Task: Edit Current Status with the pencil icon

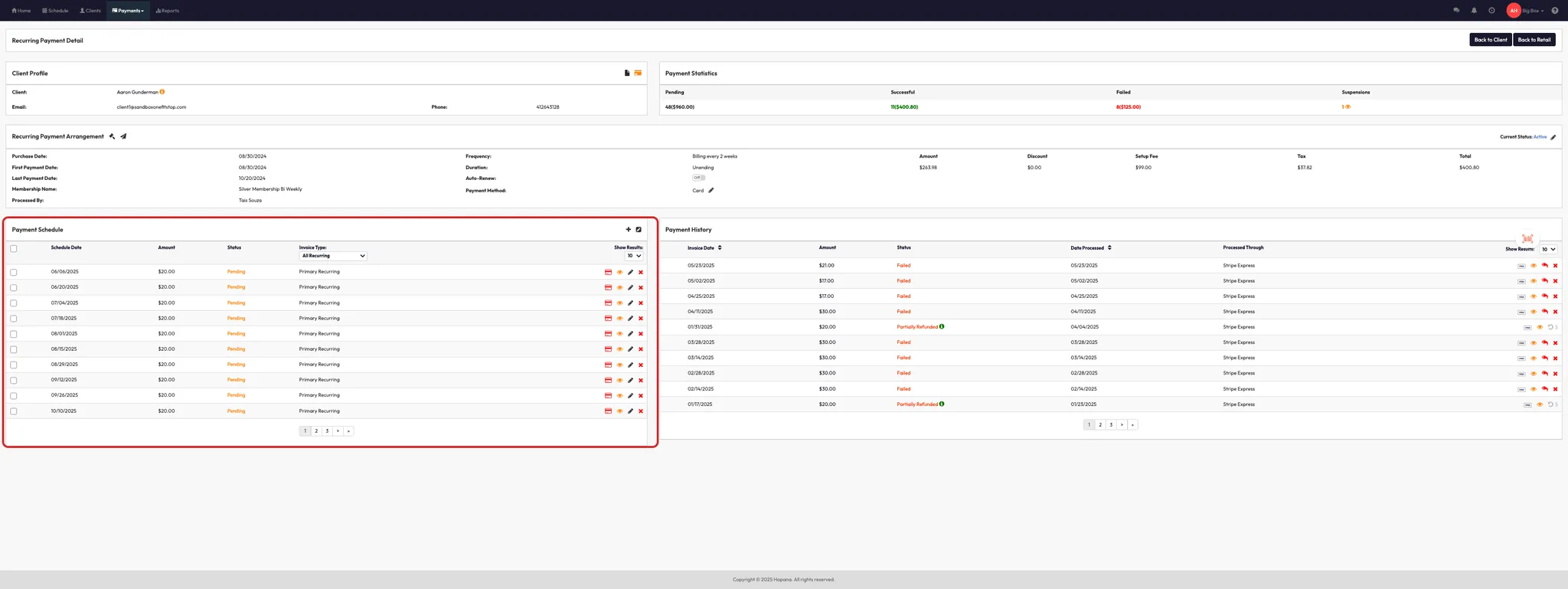Action: pyautogui.click(x=1553, y=137)
